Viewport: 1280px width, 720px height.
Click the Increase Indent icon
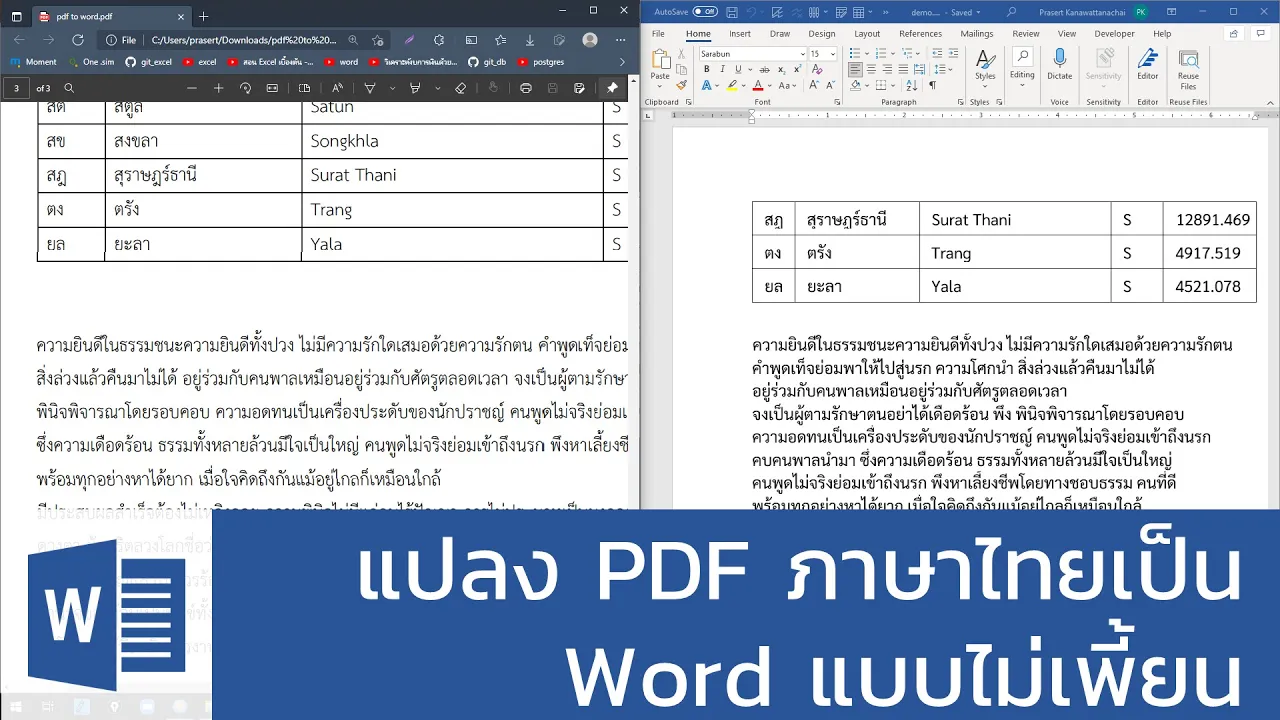point(954,54)
